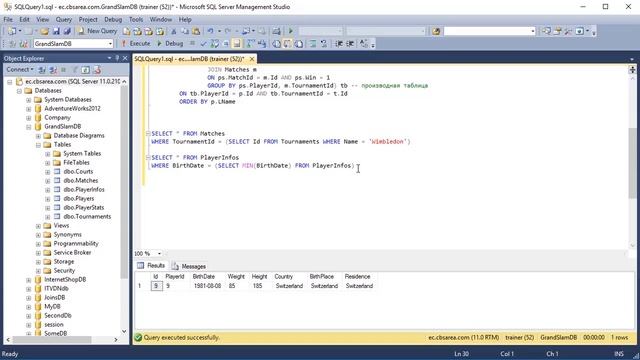Select the PlayerId column header
640x360 pixels.
point(175,276)
